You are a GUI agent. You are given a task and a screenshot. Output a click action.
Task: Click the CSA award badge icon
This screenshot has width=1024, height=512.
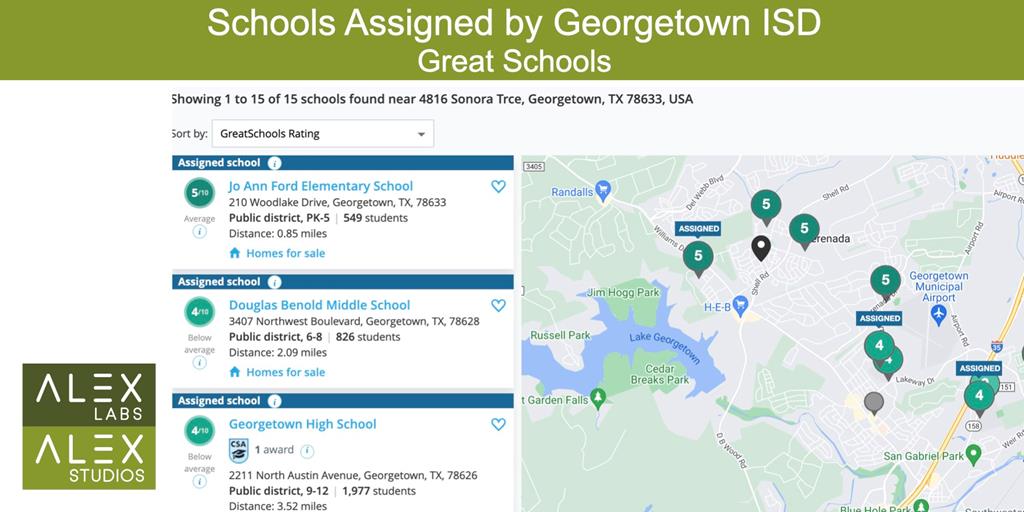click(x=238, y=451)
